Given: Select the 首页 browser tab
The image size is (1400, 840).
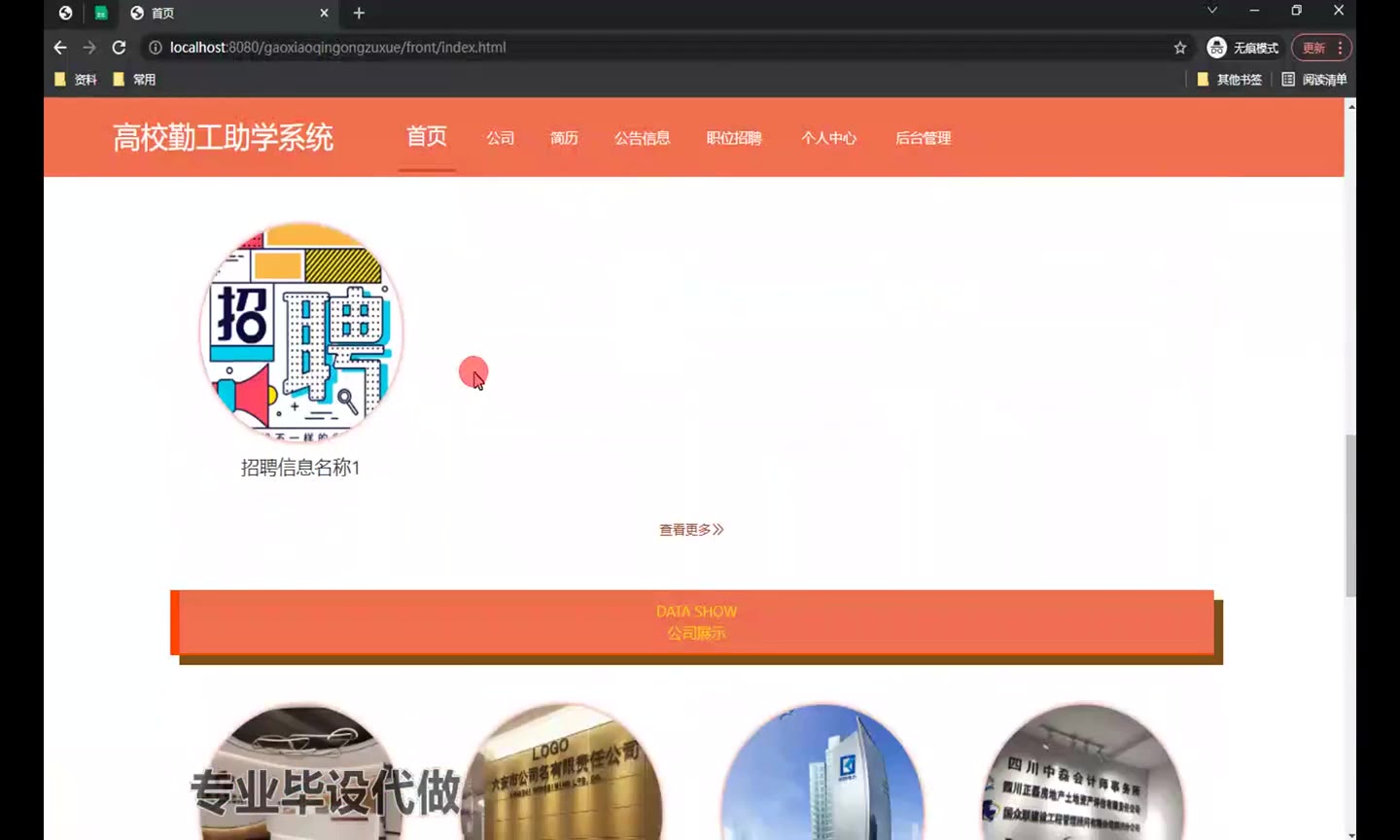Looking at the screenshot, I should pos(228,13).
